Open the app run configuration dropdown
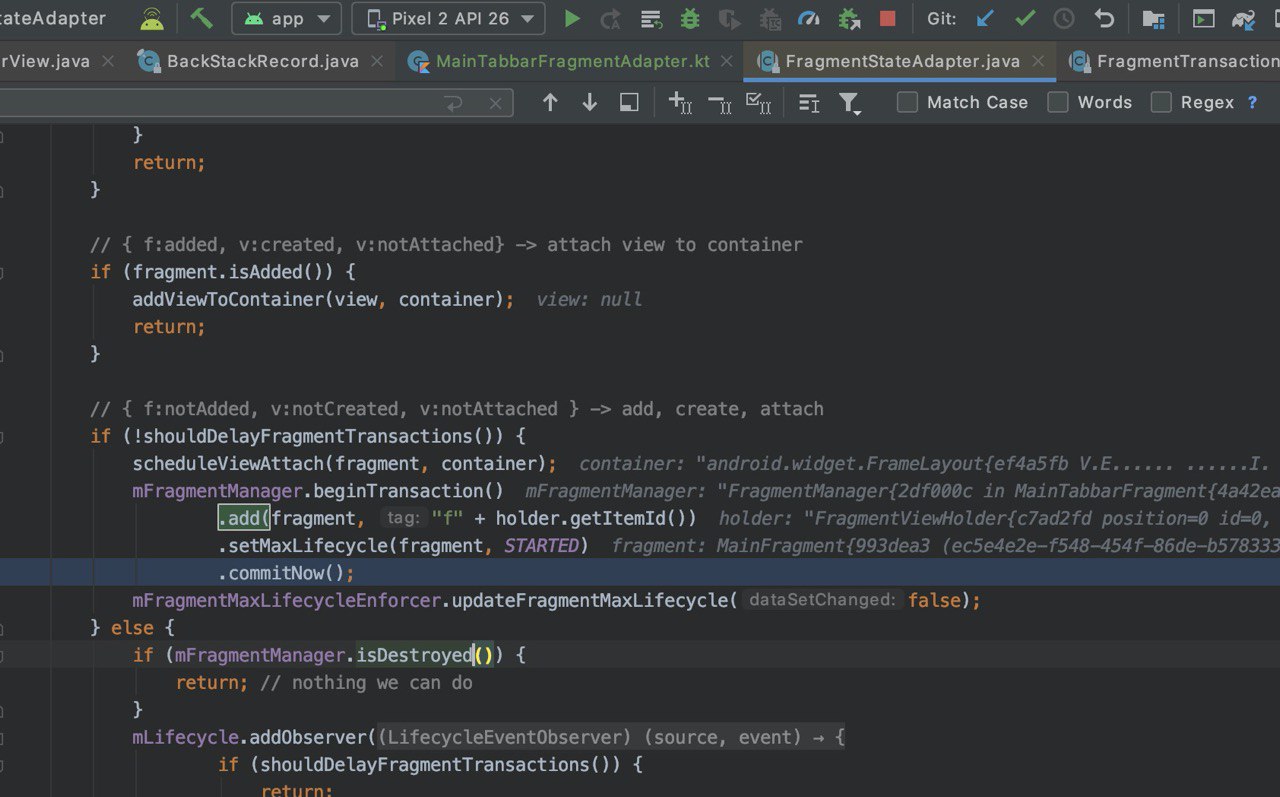The height and width of the screenshot is (797, 1280). (x=286, y=19)
